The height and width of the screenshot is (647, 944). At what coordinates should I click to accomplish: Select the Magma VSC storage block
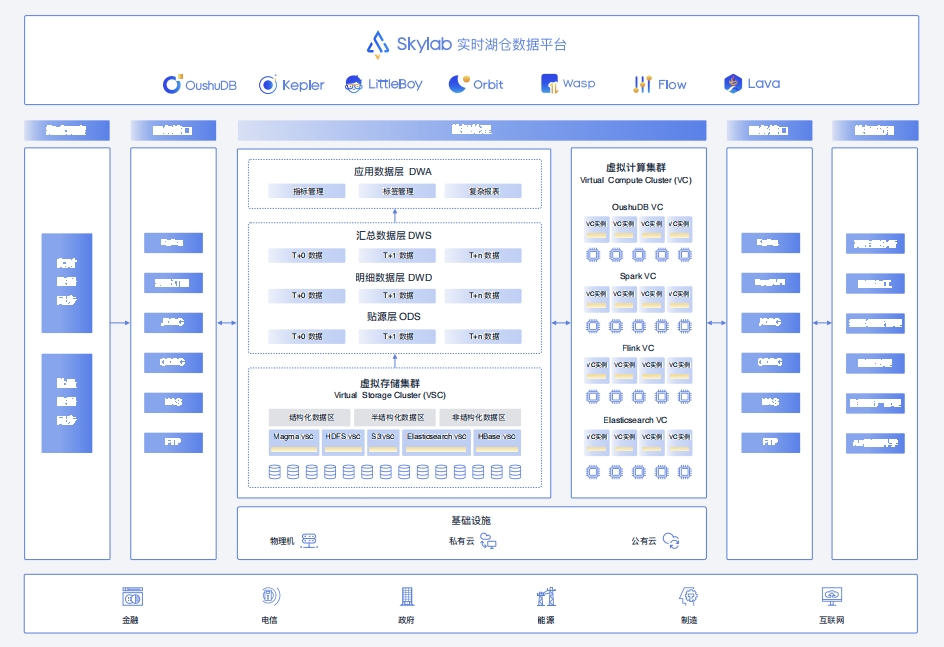coord(294,442)
